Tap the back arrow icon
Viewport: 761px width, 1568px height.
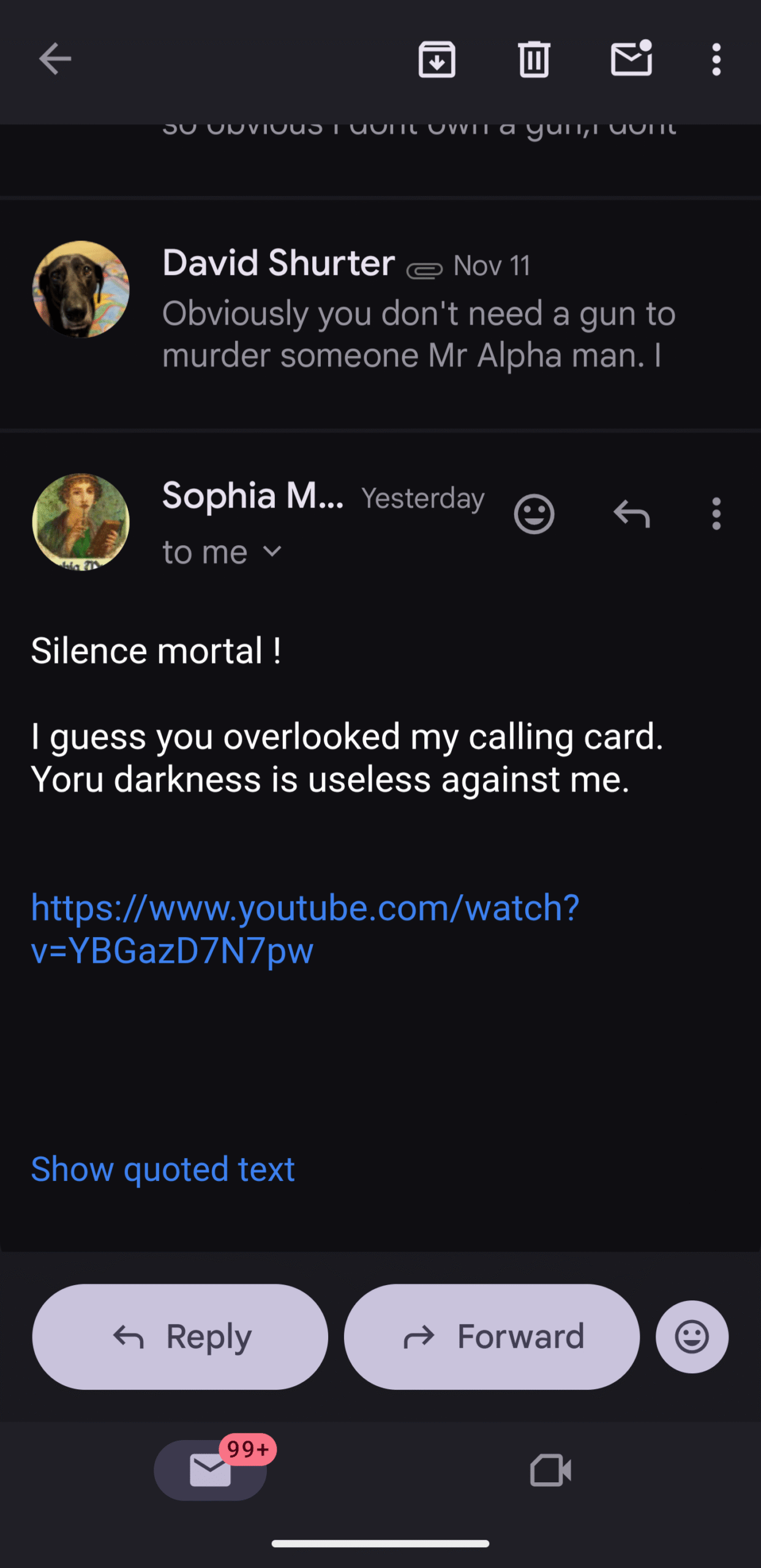[x=55, y=59]
